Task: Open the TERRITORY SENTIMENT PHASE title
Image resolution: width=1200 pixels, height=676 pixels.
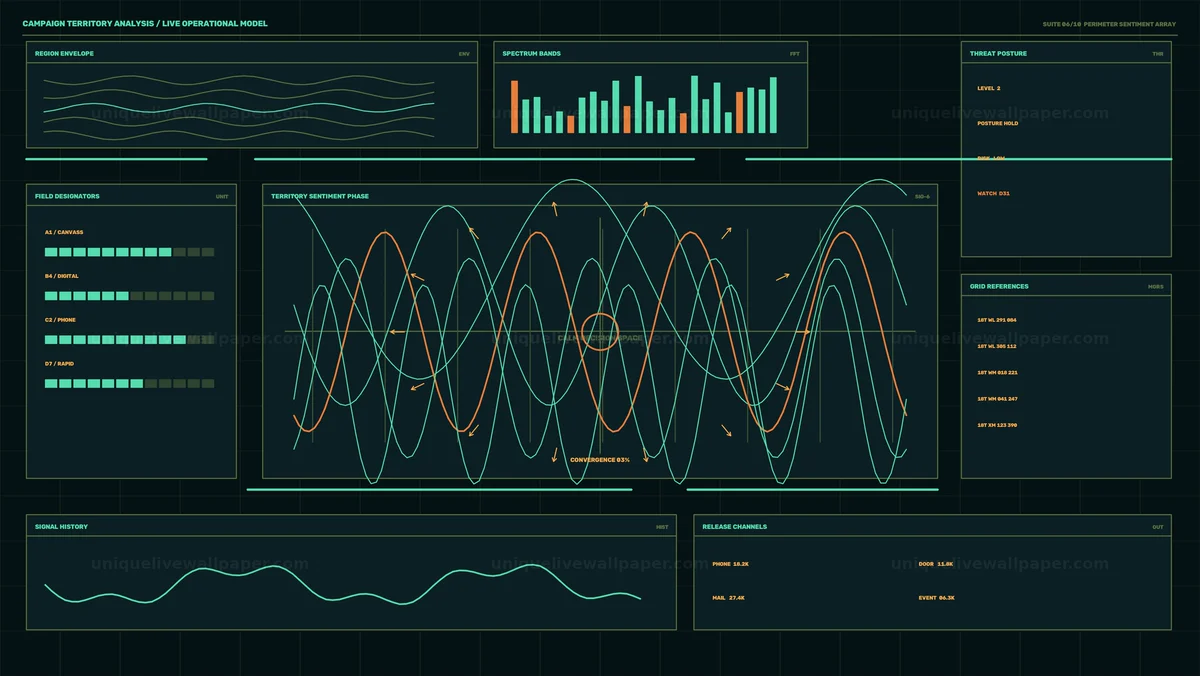Action: [320, 196]
